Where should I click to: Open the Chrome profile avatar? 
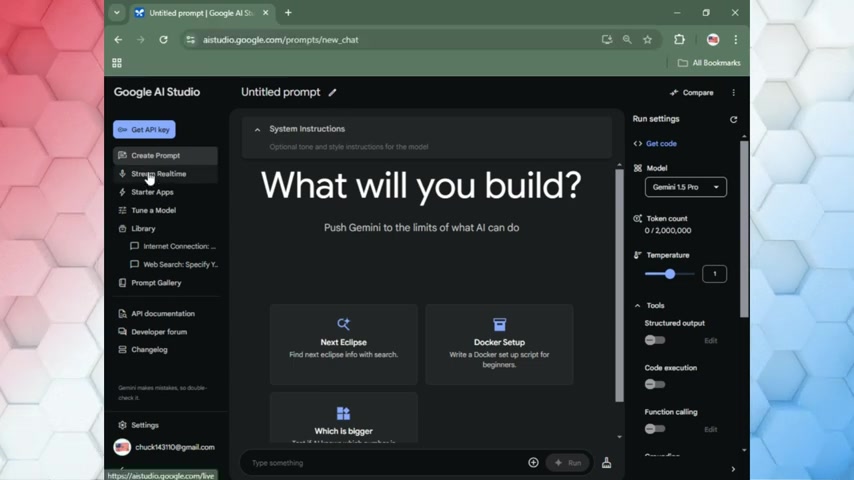point(713,39)
